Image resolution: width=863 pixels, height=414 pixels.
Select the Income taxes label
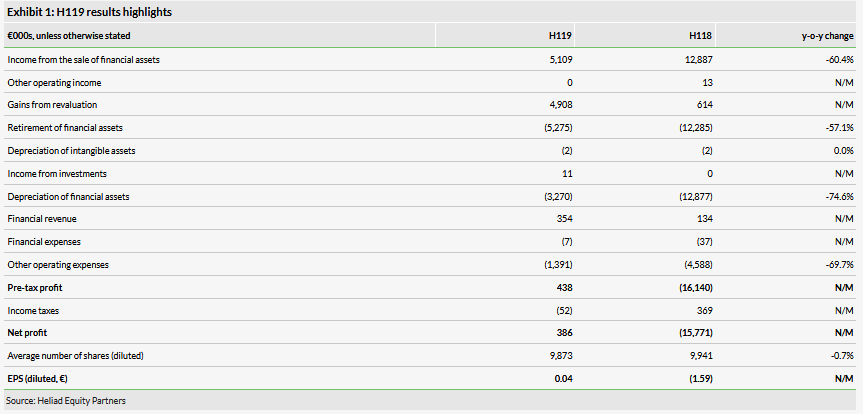point(34,310)
